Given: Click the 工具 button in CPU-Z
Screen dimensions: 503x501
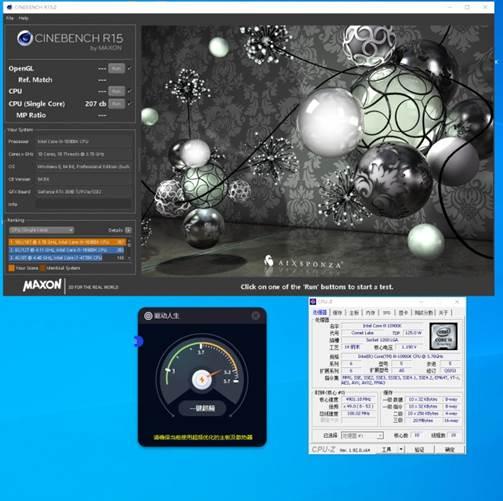Looking at the screenshot, I should 387,449.
